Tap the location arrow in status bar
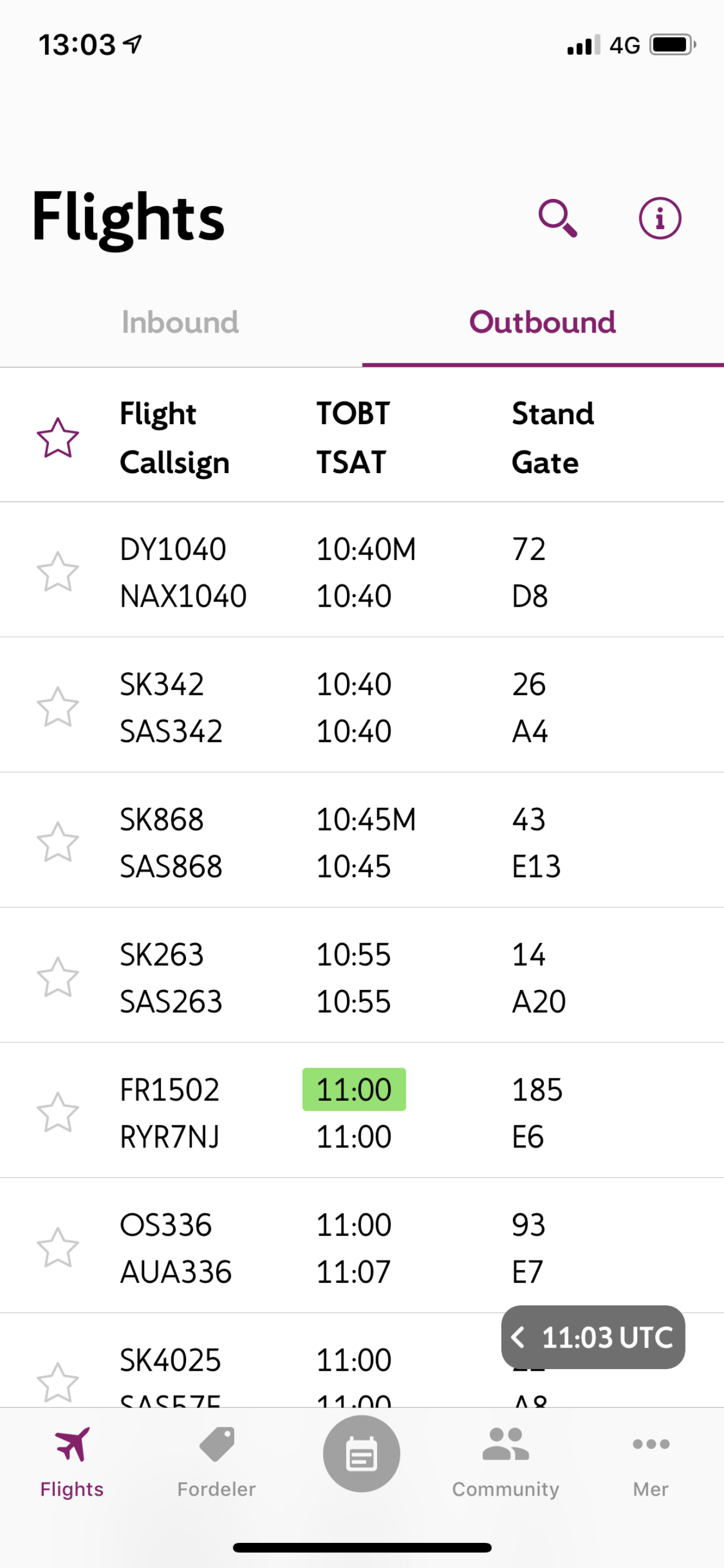 [133, 44]
